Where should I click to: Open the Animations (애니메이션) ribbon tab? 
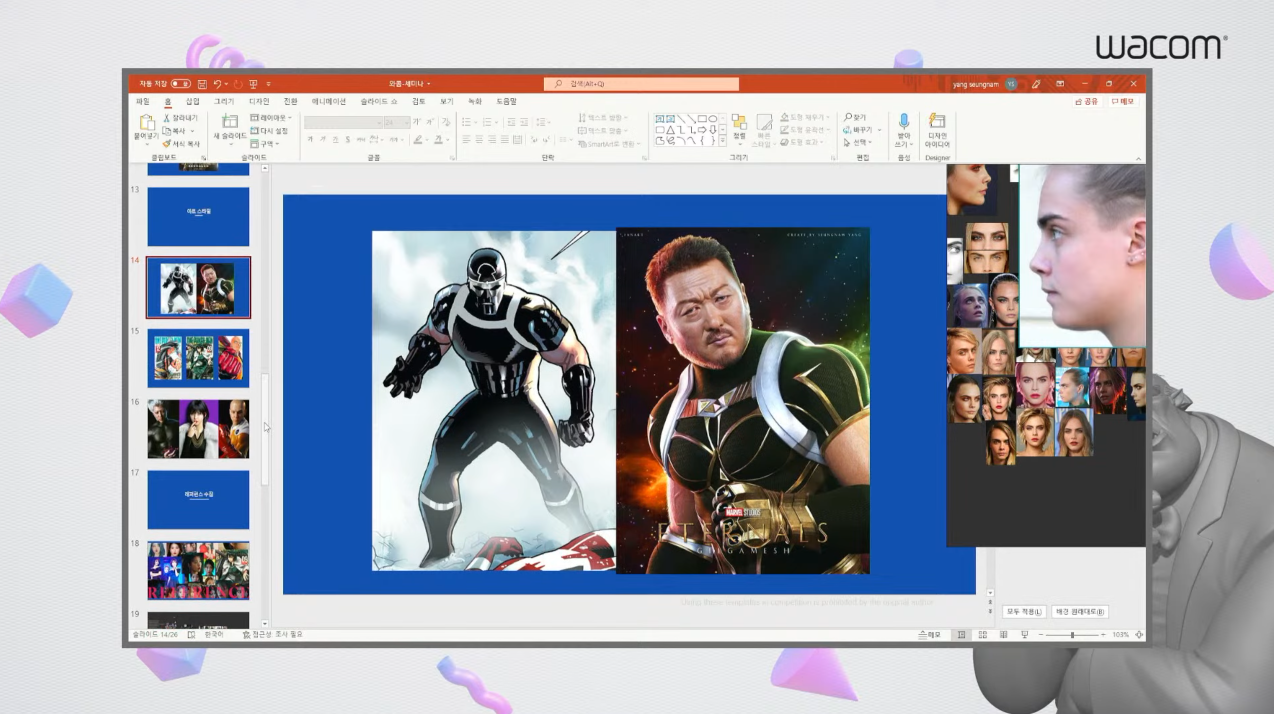click(x=329, y=101)
